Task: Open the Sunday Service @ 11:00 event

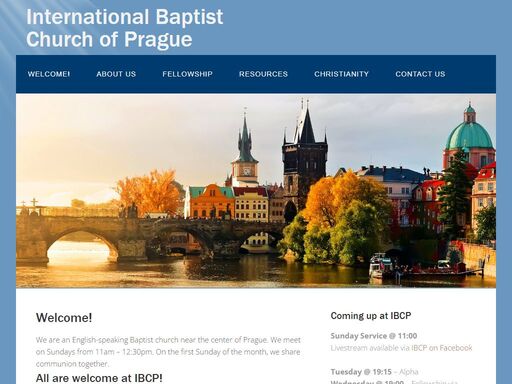Action: [x=374, y=336]
